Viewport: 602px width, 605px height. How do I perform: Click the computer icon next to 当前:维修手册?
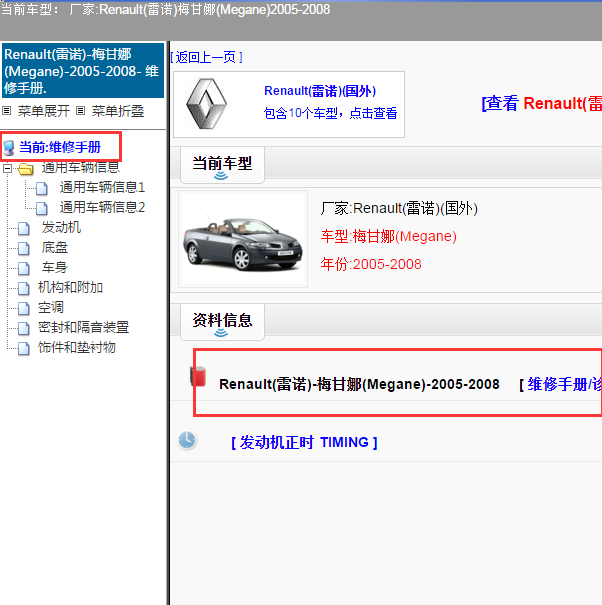pyautogui.click(x=8, y=148)
